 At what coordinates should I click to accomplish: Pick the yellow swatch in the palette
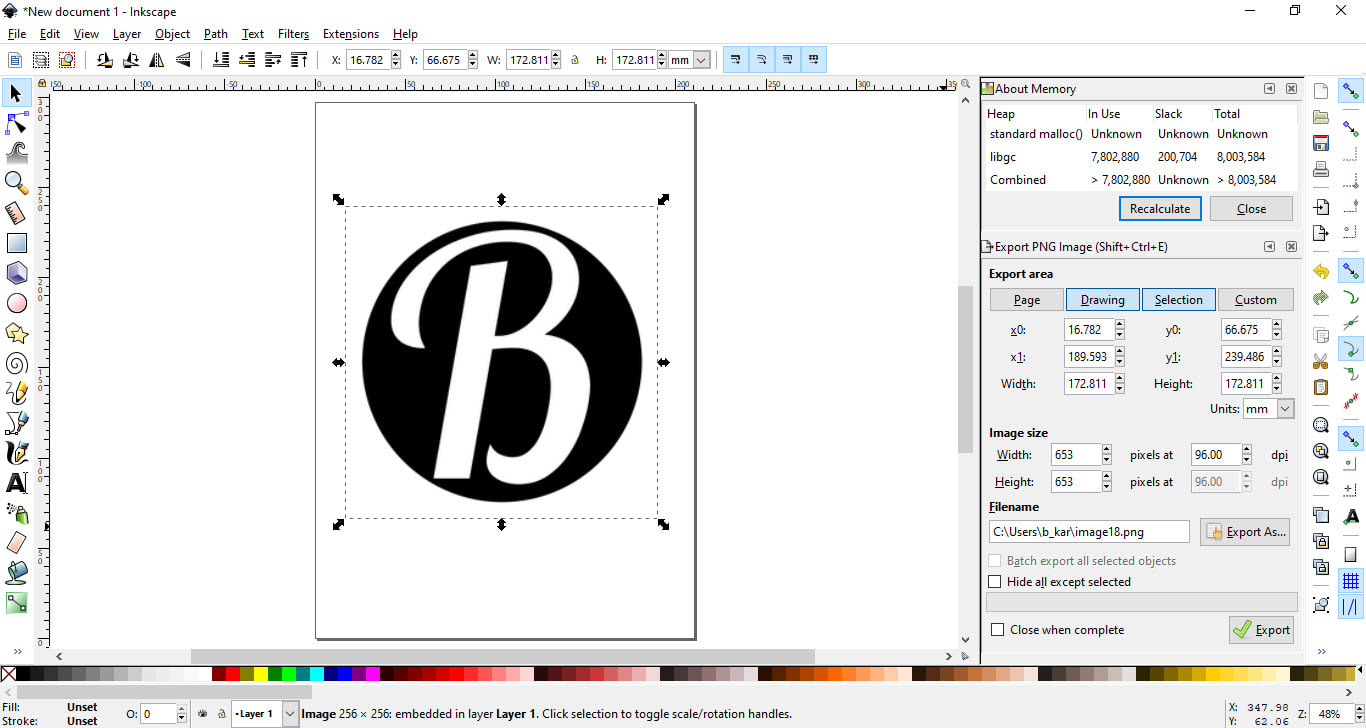pyautogui.click(x=261, y=674)
